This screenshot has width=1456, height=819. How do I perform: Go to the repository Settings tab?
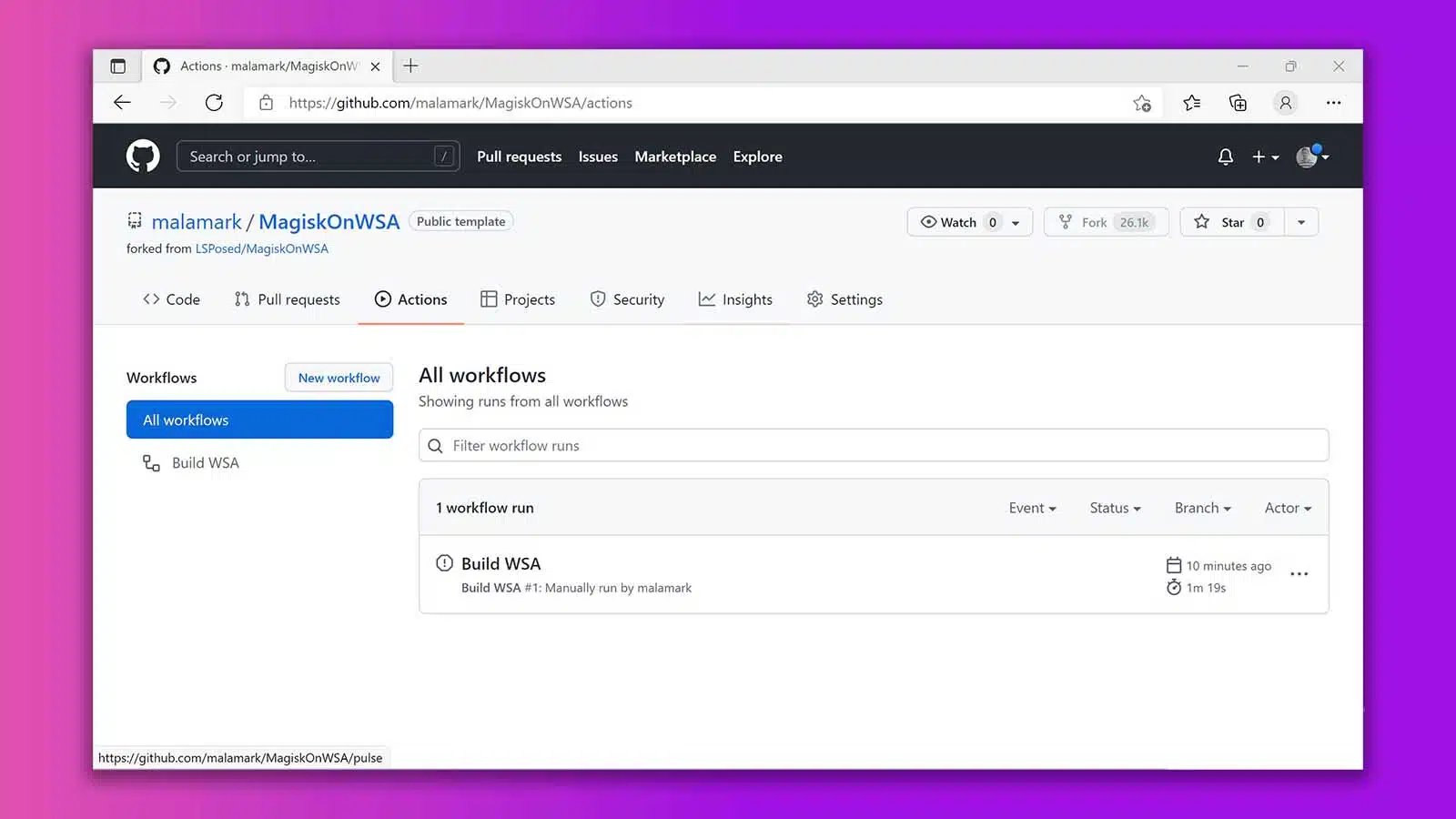(x=844, y=299)
